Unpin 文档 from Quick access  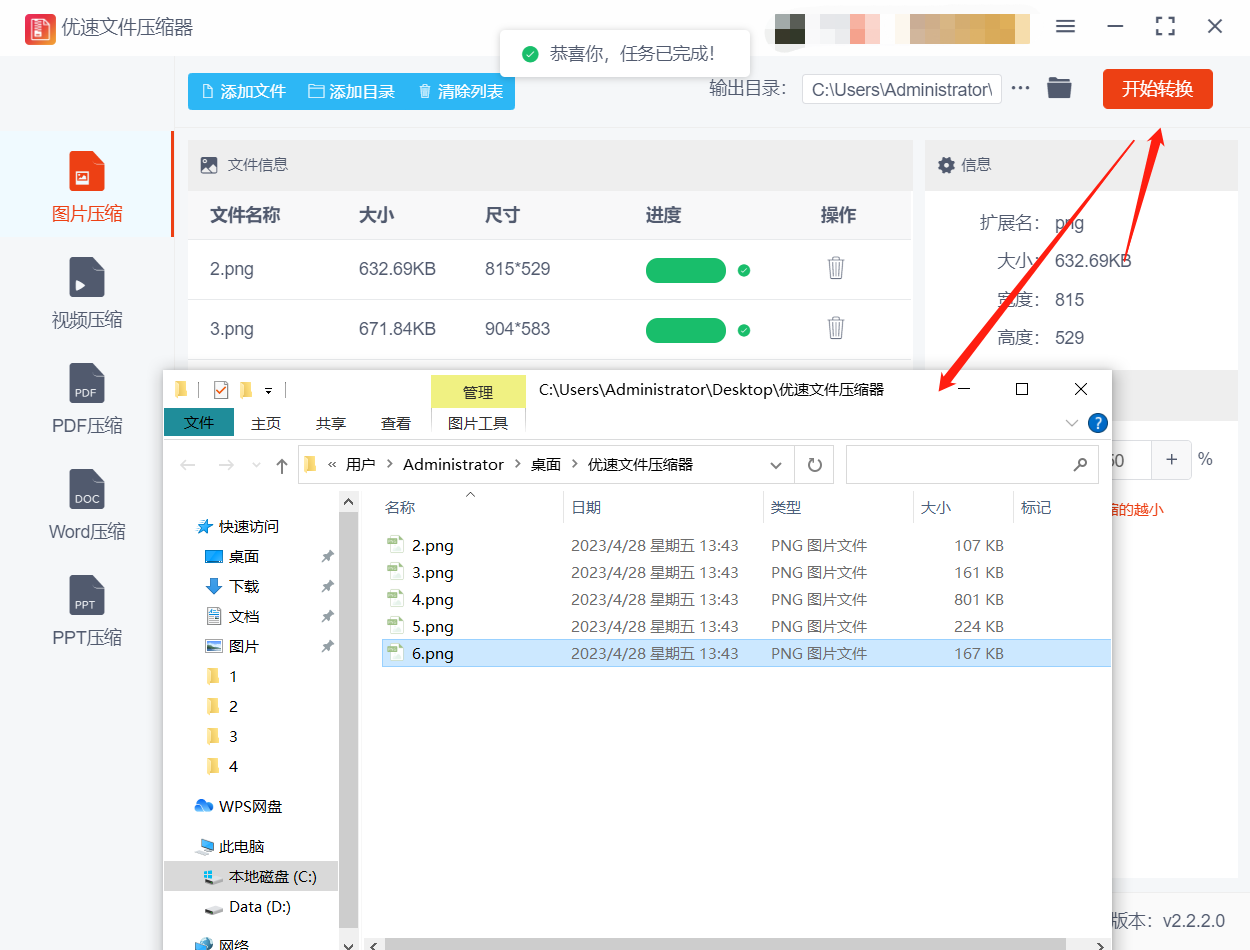(327, 616)
